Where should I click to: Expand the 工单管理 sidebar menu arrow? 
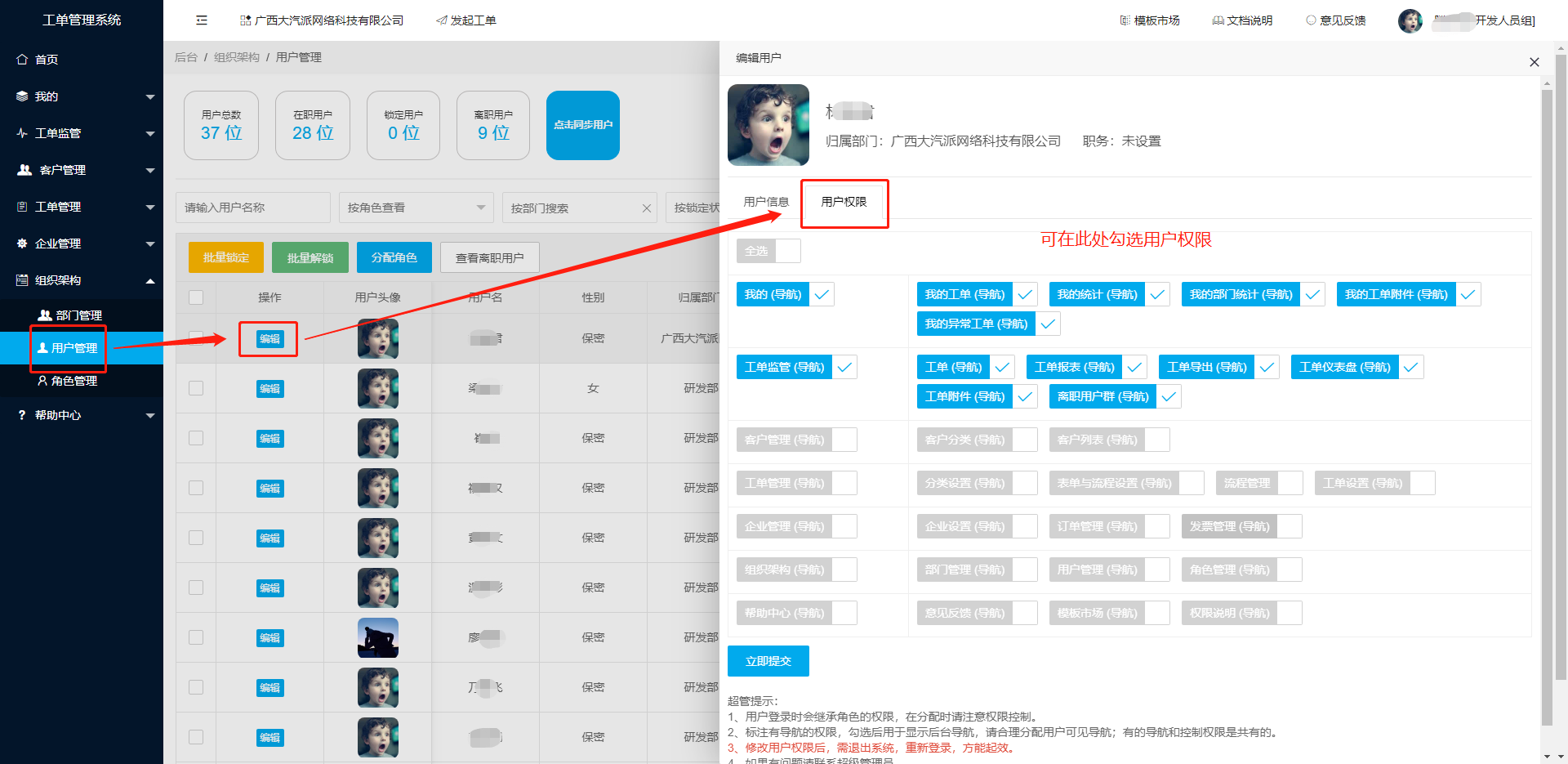[x=150, y=208]
